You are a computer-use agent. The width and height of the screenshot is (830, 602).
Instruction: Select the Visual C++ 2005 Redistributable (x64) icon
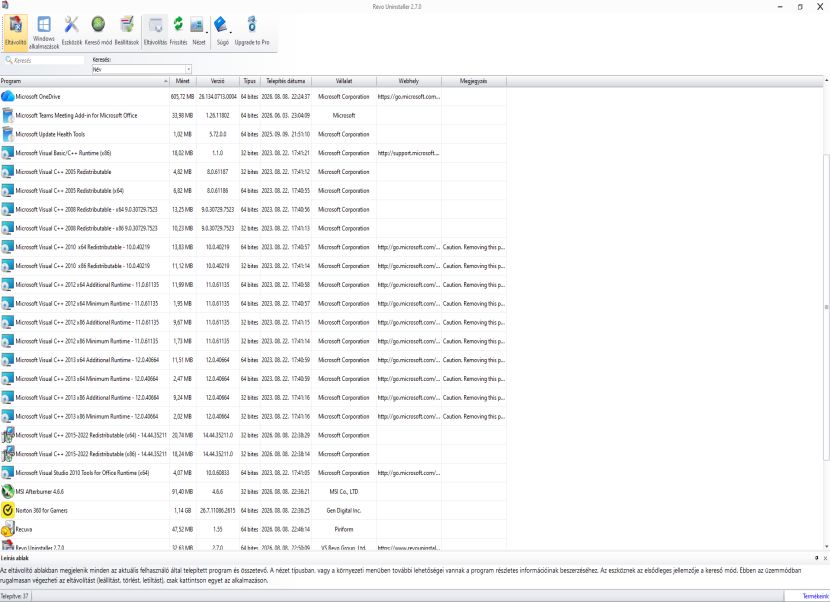point(7,191)
